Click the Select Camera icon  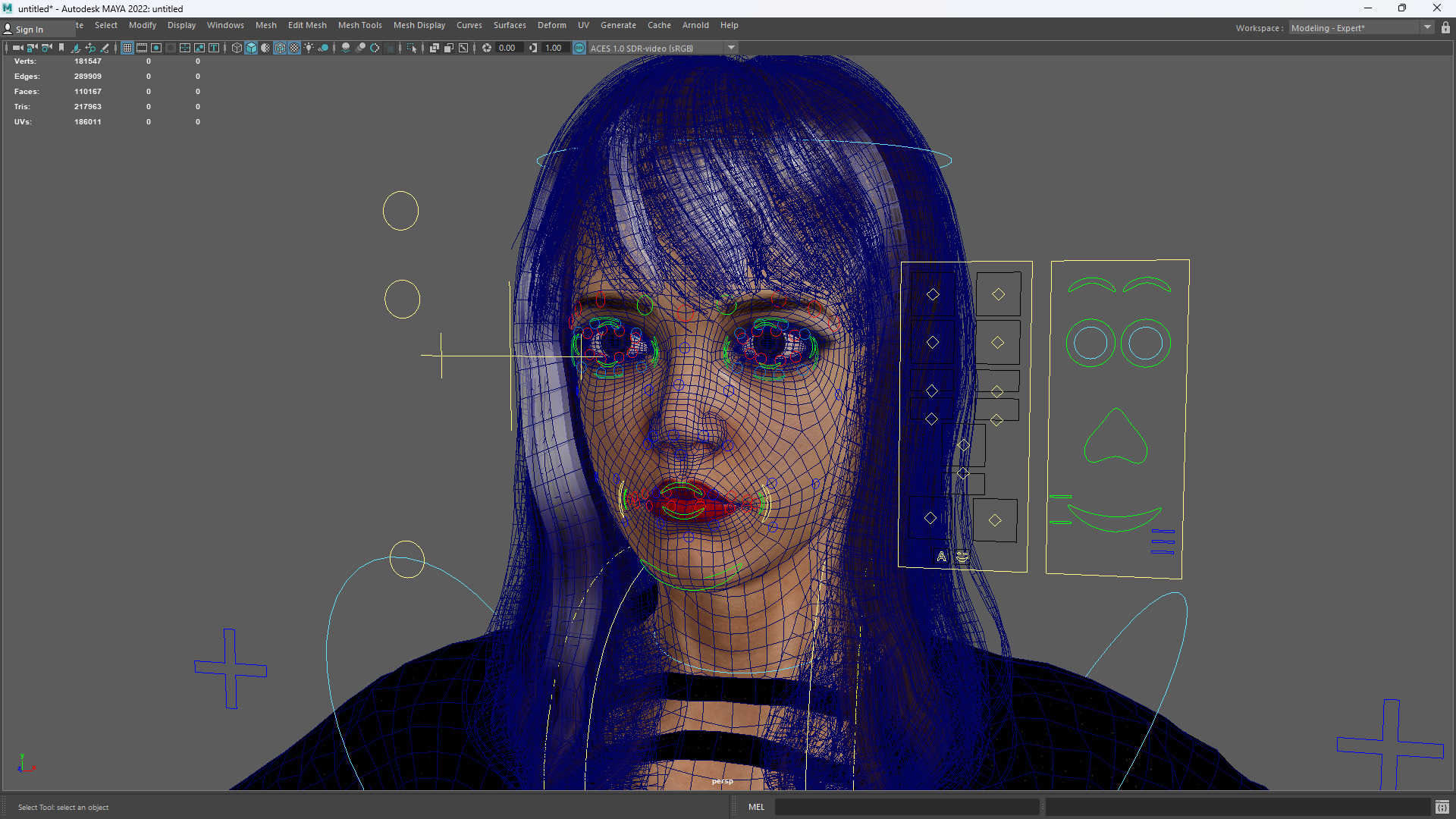(x=17, y=48)
